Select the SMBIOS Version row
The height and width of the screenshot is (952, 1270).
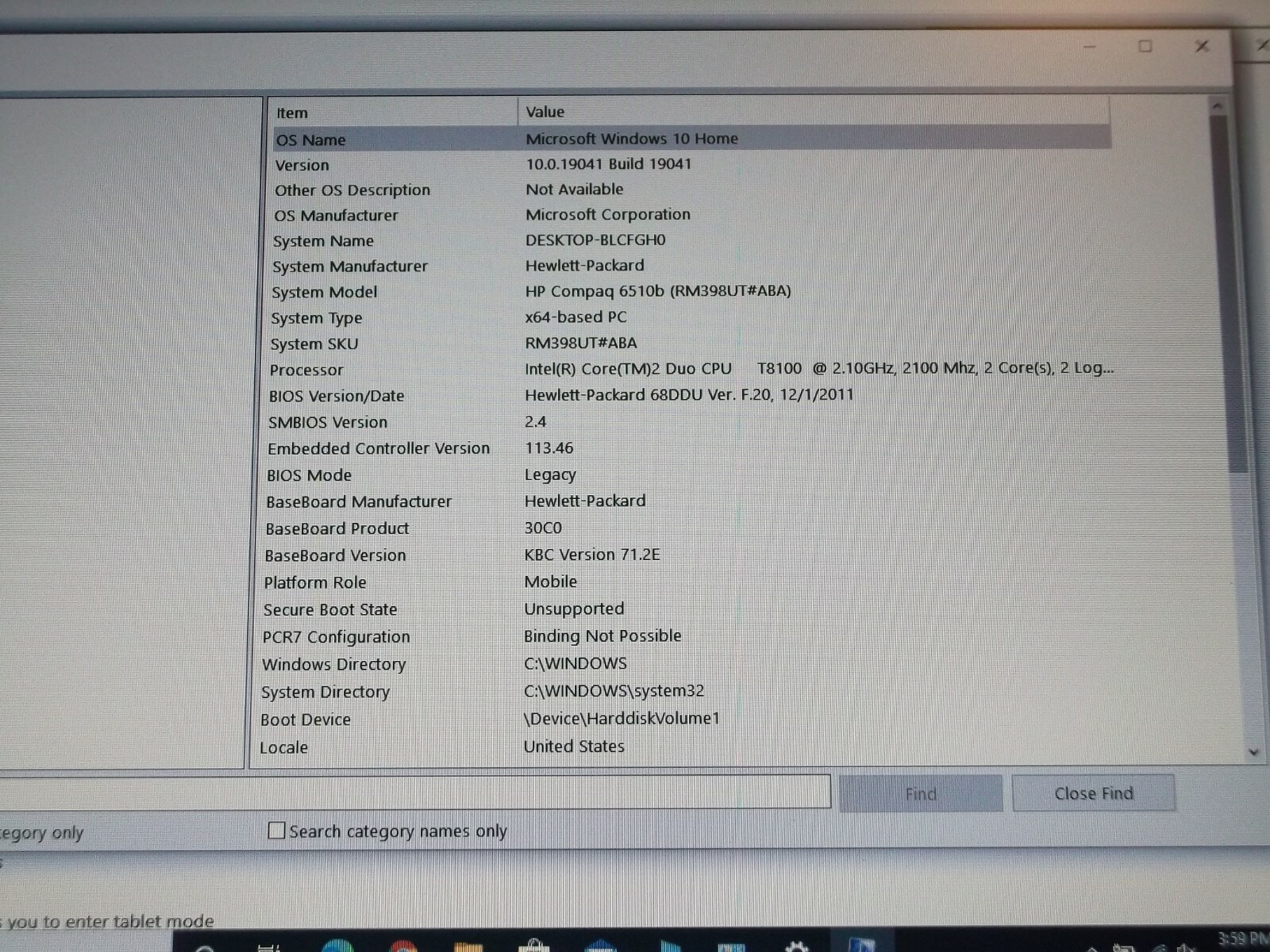(x=691, y=421)
